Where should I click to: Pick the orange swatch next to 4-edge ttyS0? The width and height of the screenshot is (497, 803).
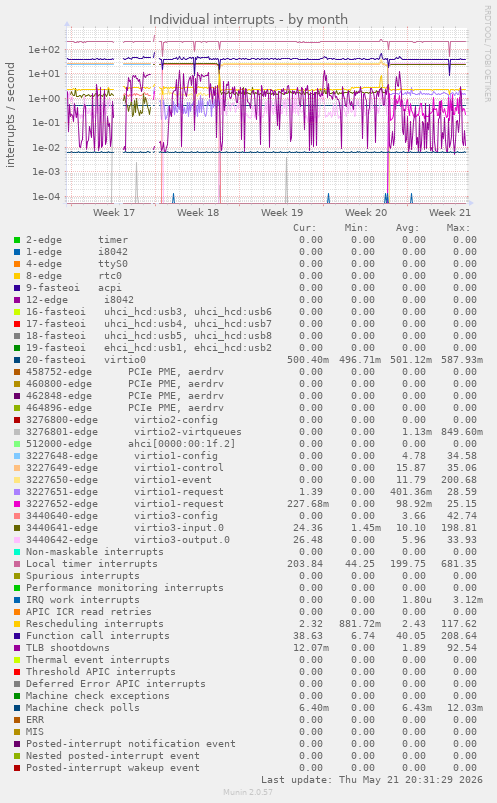coord(17,264)
